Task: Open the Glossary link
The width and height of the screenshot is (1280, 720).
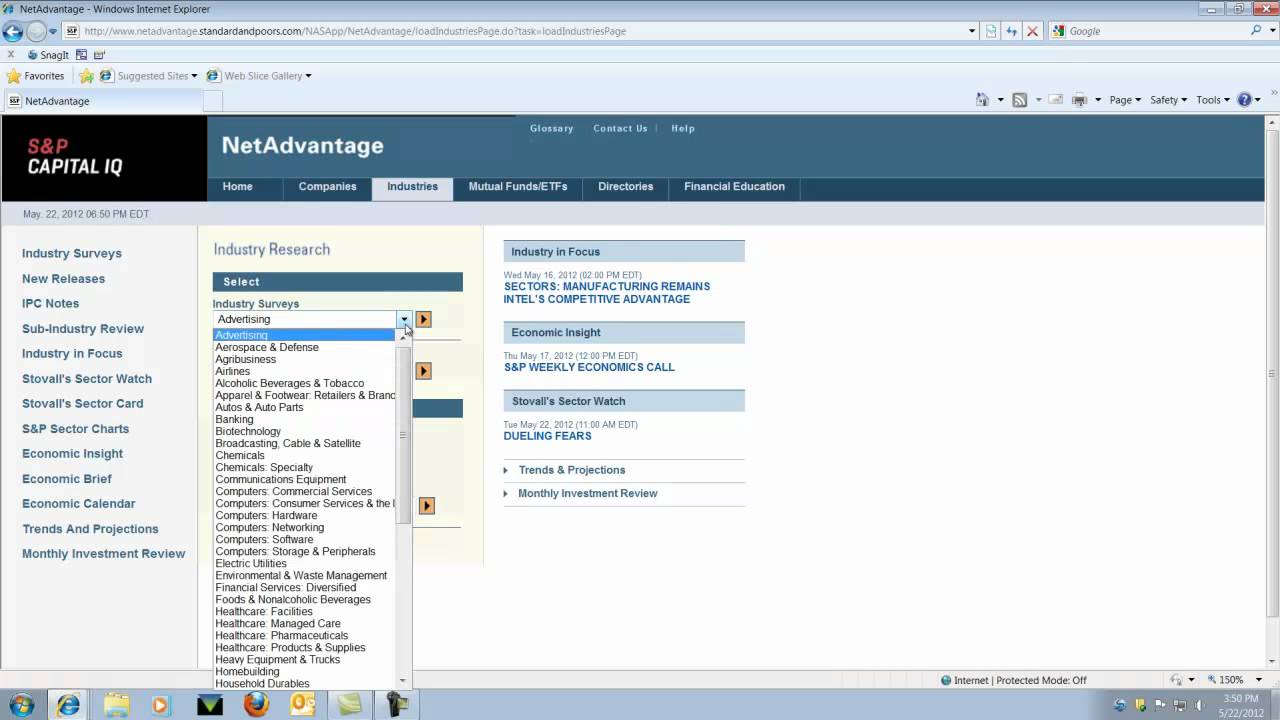Action: (x=551, y=129)
